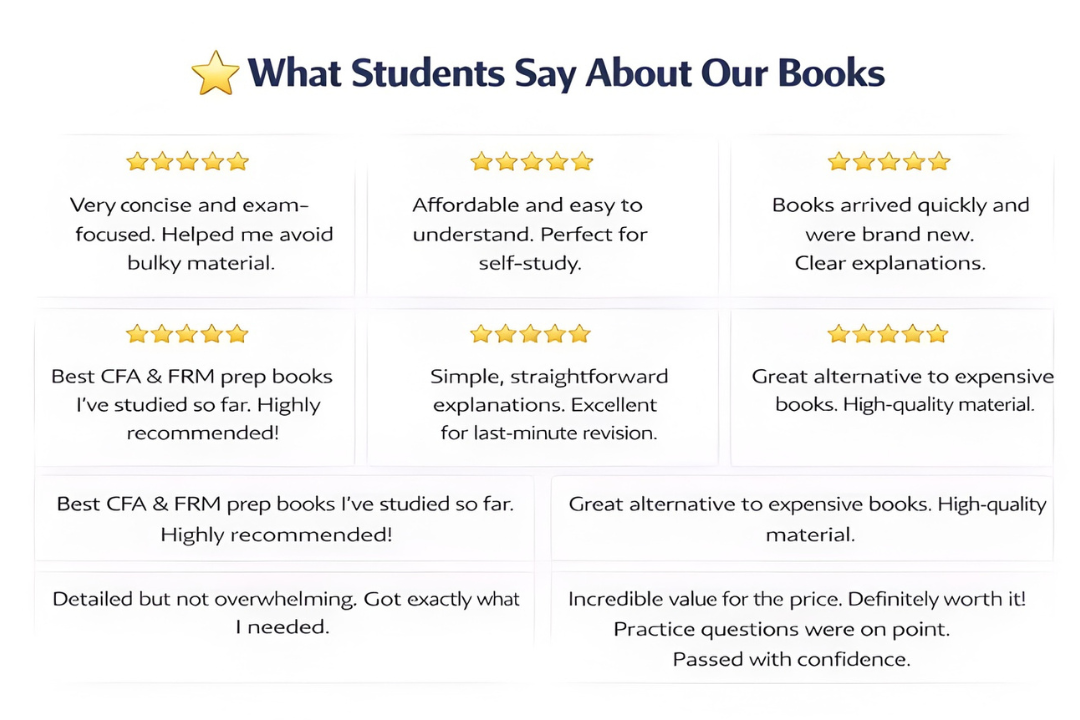This screenshot has height=720, width=1080.
Task: Click the starred "Great alternative to expensive" review text
Action: click(x=902, y=391)
